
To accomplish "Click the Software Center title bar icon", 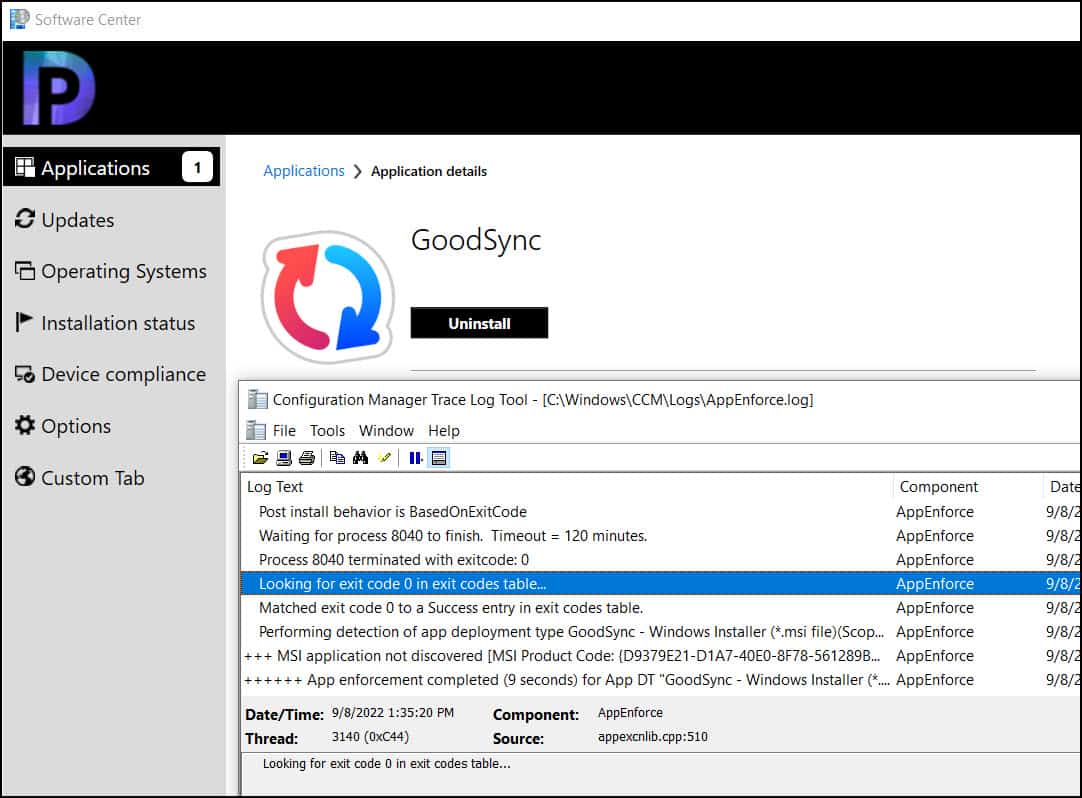I will (x=19, y=19).
